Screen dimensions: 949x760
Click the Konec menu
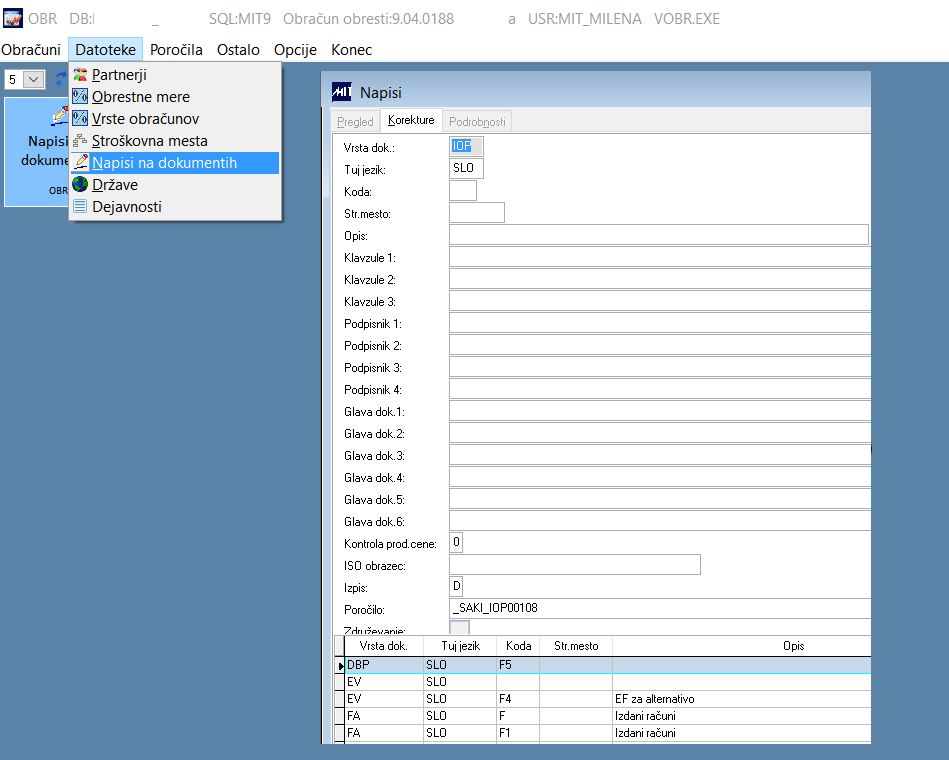click(351, 50)
